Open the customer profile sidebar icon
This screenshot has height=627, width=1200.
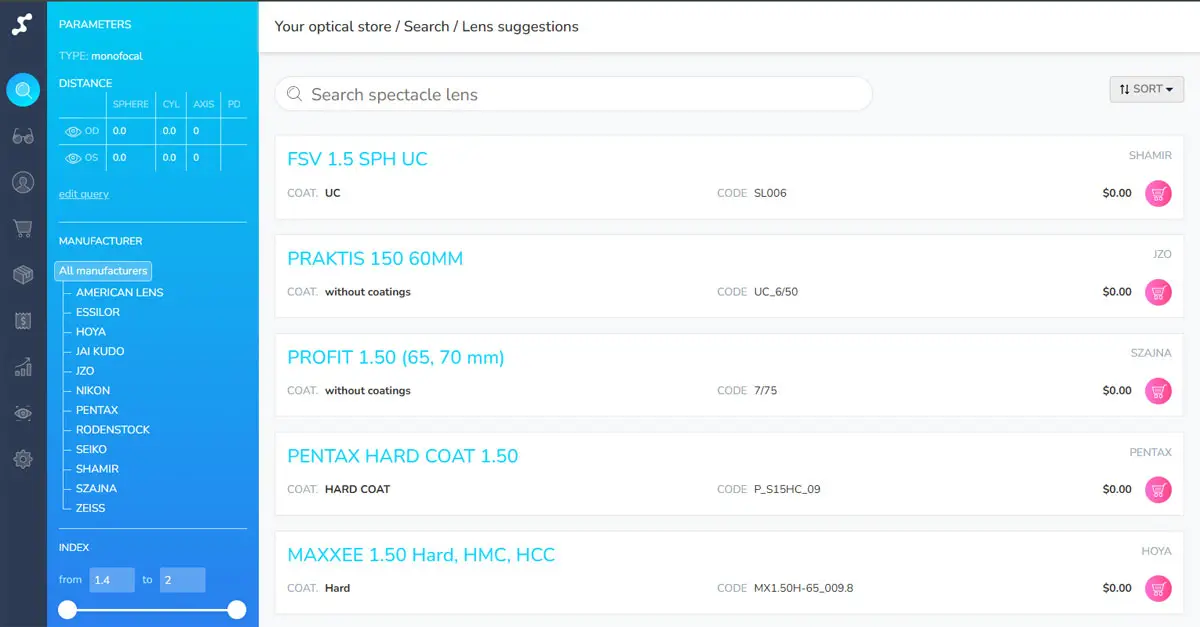(x=23, y=182)
